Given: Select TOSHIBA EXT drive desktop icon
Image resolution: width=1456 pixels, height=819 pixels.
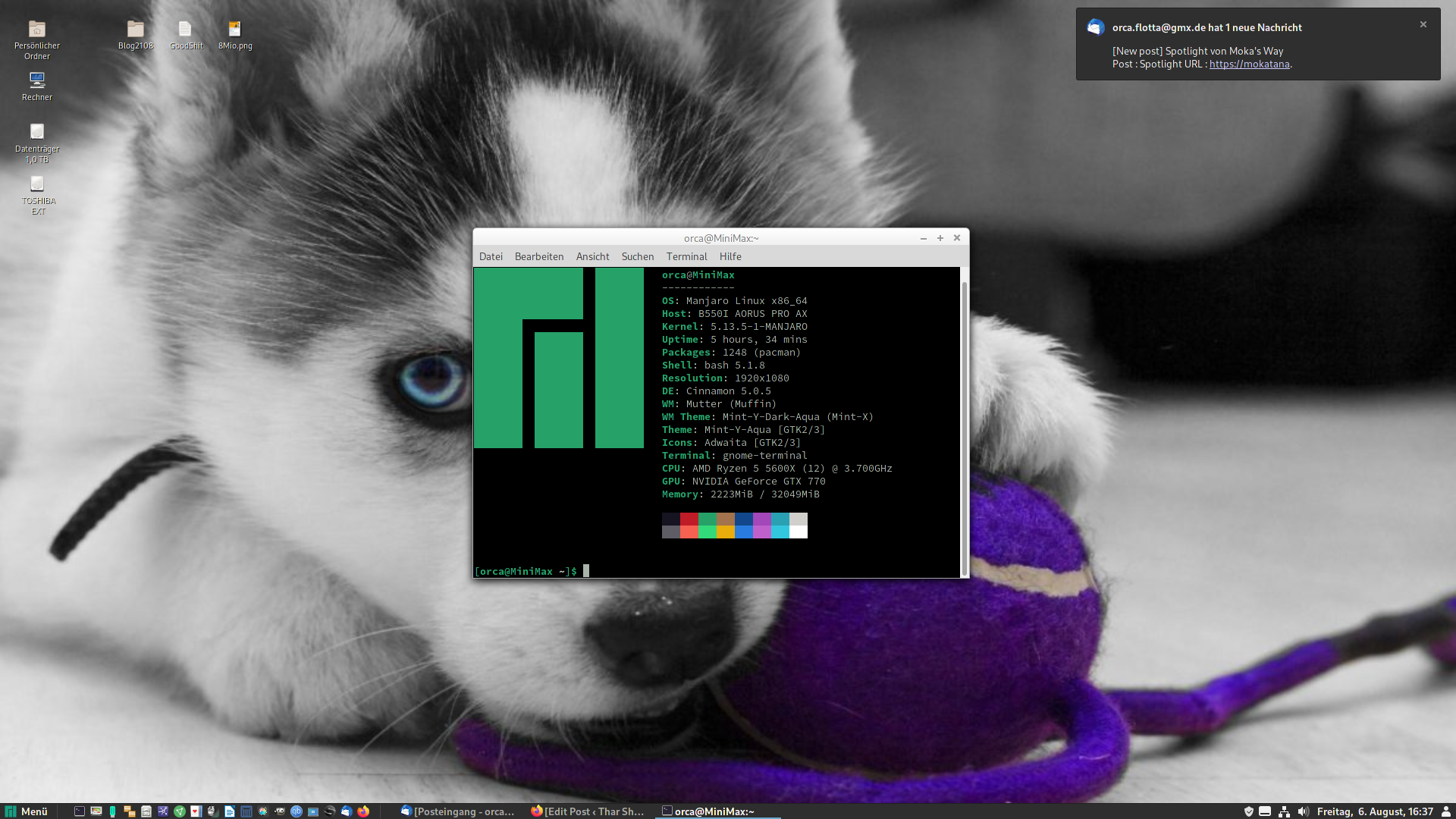Looking at the screenshot, I should (x=37, y=195).
